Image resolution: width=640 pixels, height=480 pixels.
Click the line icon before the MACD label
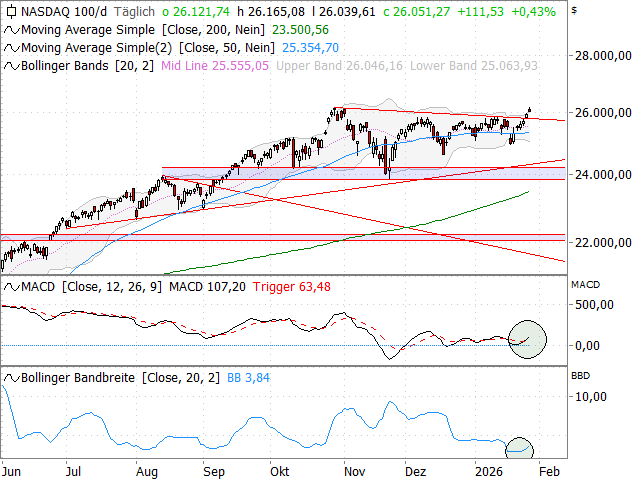11,287
